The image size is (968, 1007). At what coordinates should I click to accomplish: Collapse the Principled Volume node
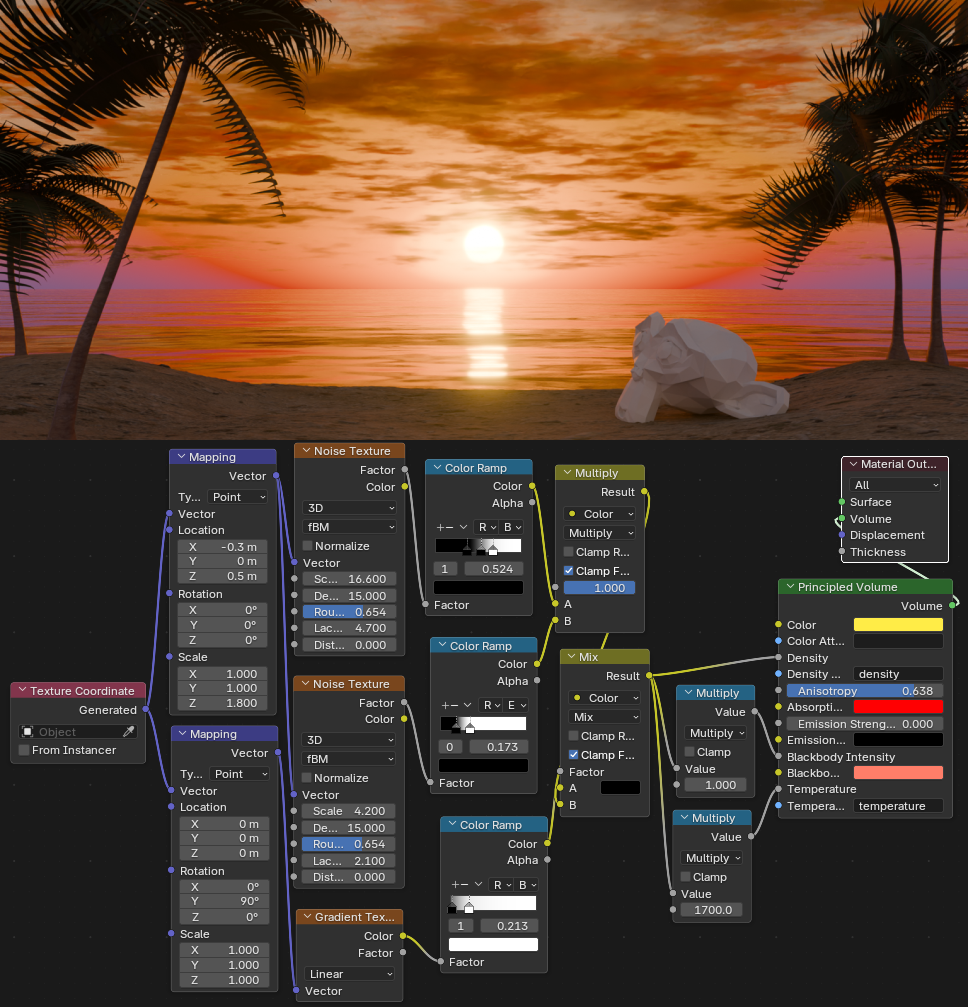coord(789,587)
